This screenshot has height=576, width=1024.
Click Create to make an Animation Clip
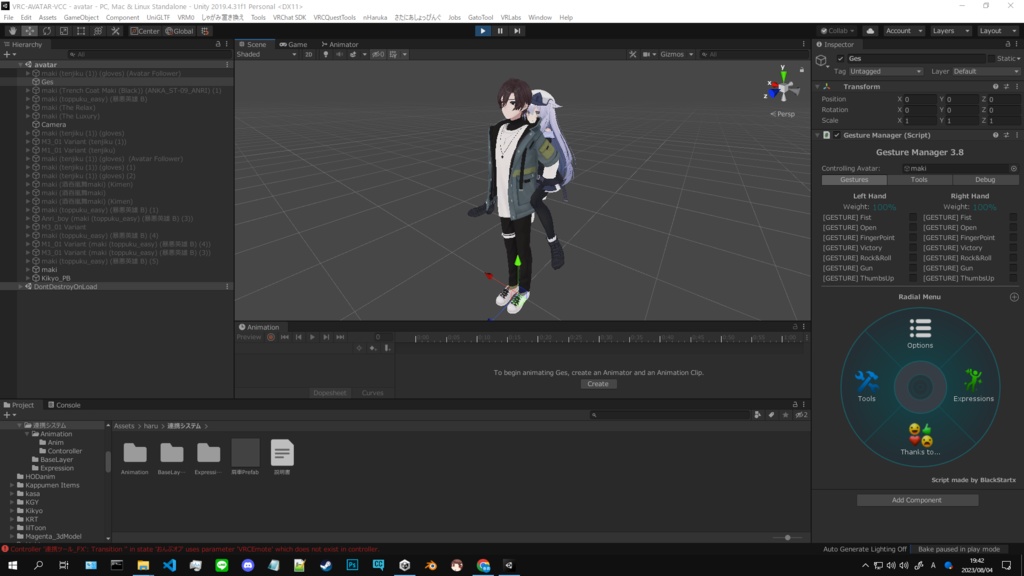597,383
